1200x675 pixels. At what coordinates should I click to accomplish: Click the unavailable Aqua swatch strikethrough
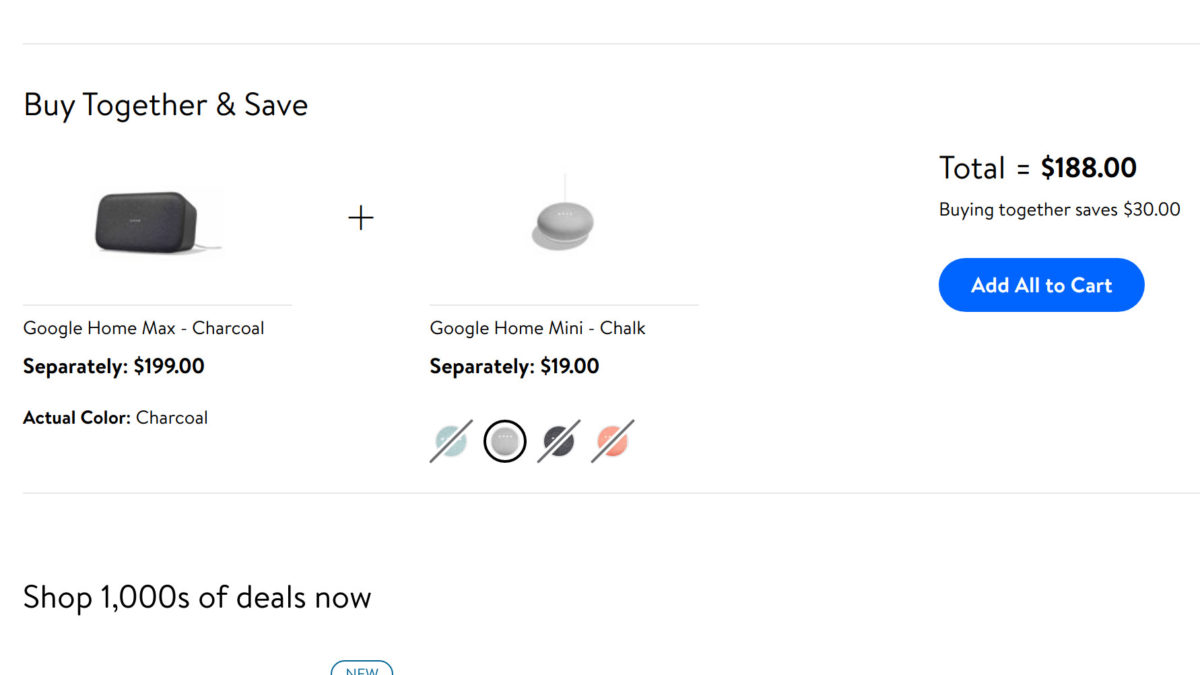450,440
